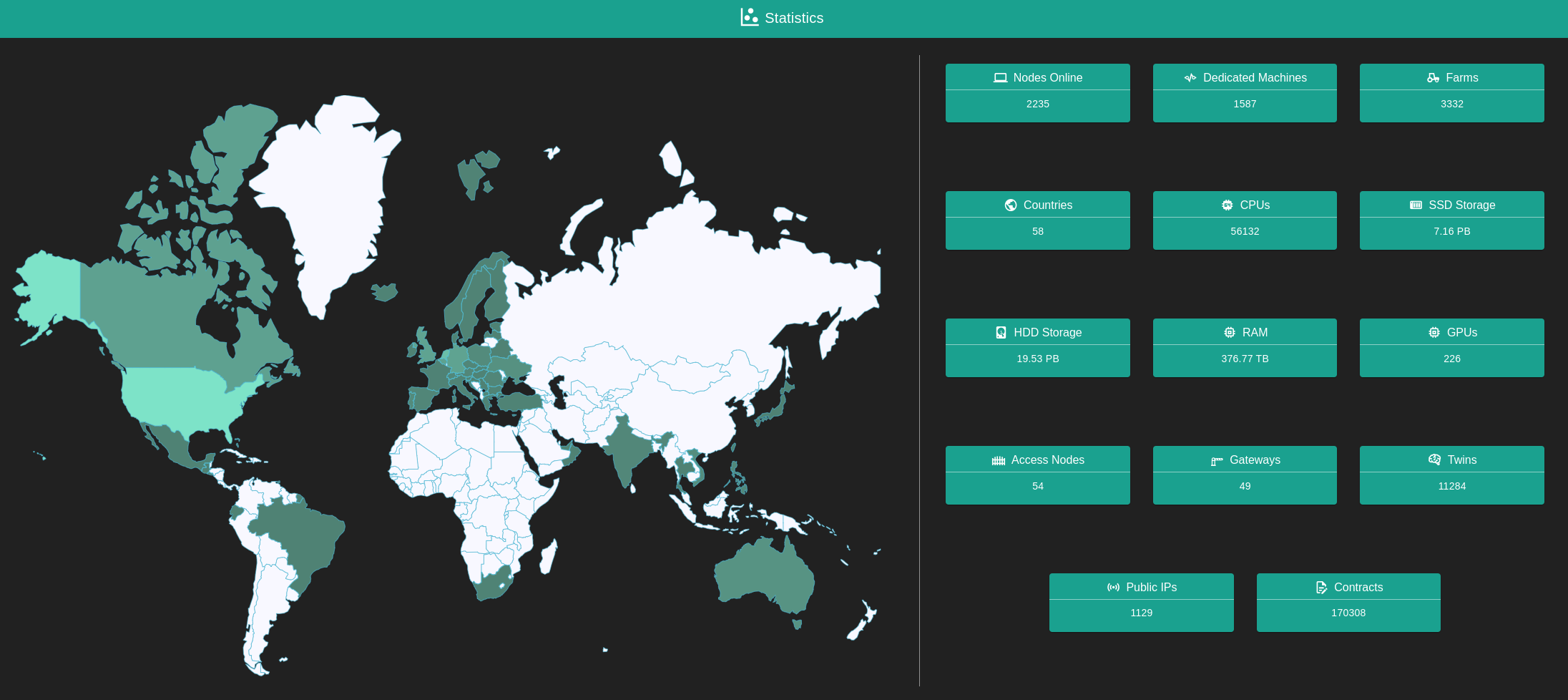Click the chip icon next to CPUs
1568x700 pixels.
pyautogui.click(x=1228, y=205)
